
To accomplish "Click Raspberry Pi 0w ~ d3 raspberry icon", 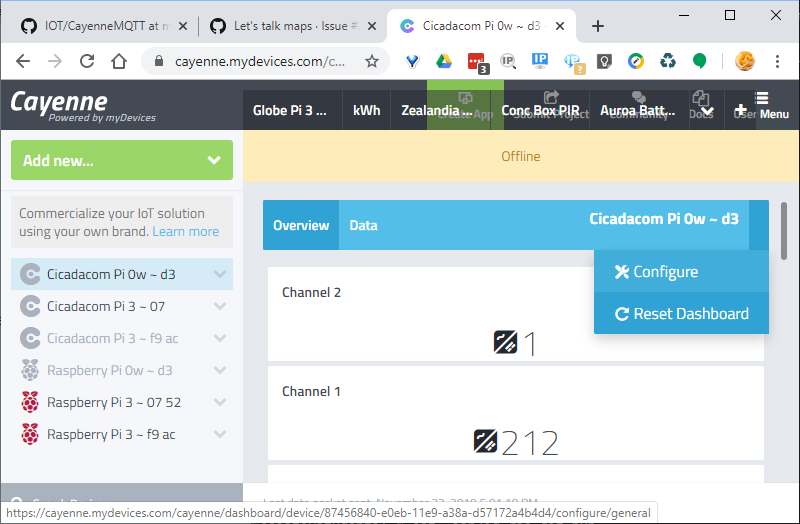I will click(30, 370).
